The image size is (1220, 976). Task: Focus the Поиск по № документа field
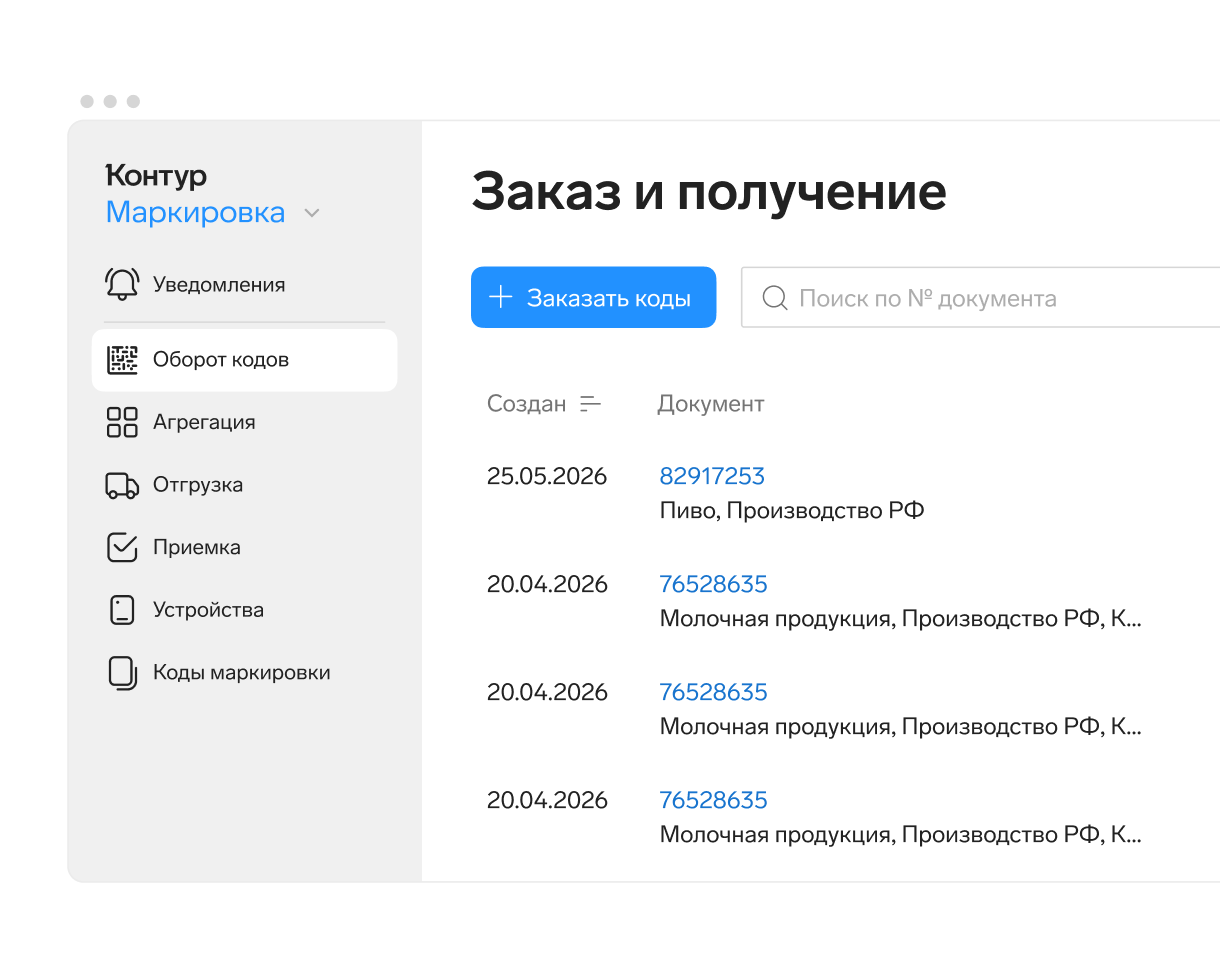980,297
